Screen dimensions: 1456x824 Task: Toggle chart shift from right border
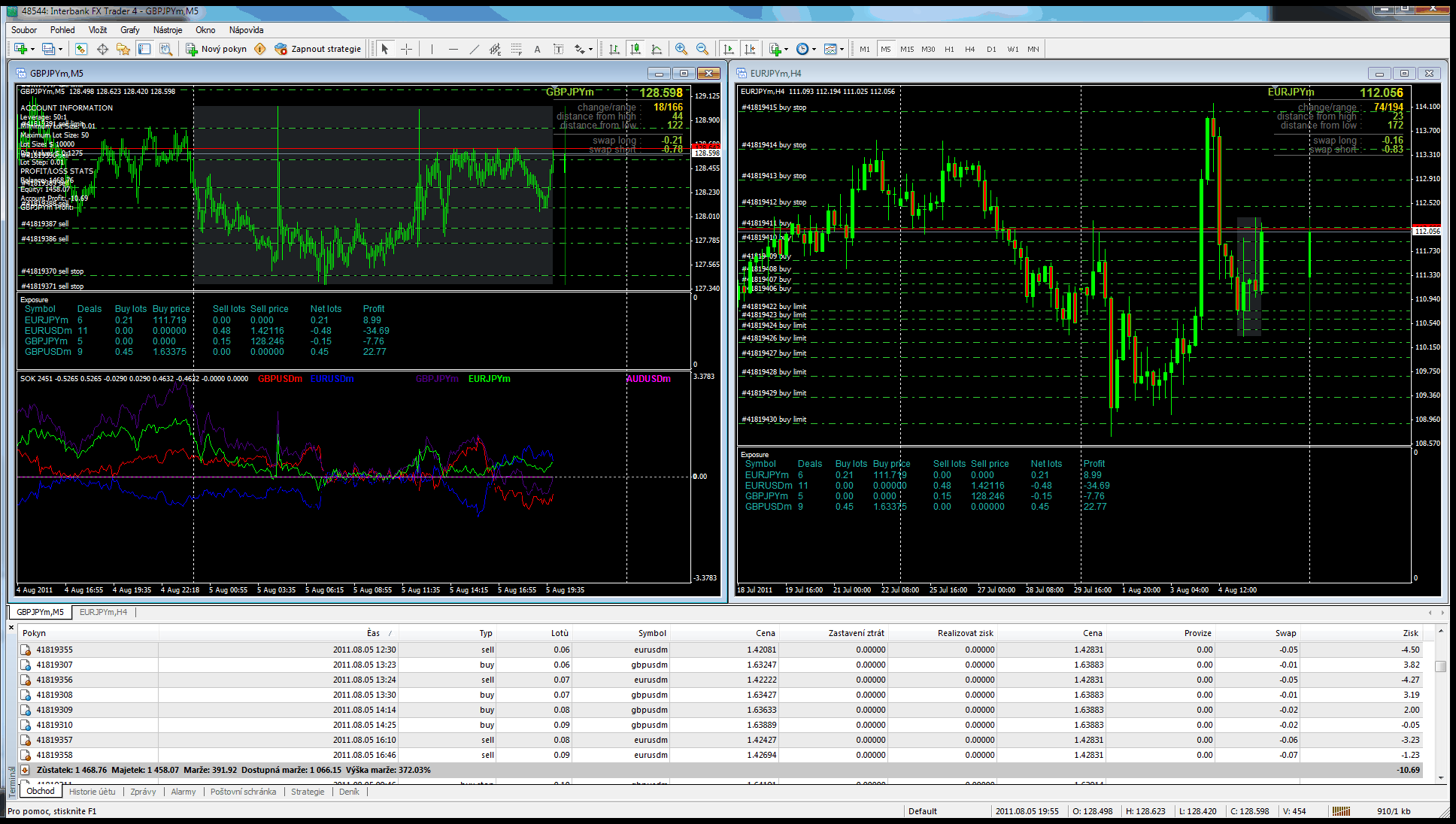(x=749, y=49)
